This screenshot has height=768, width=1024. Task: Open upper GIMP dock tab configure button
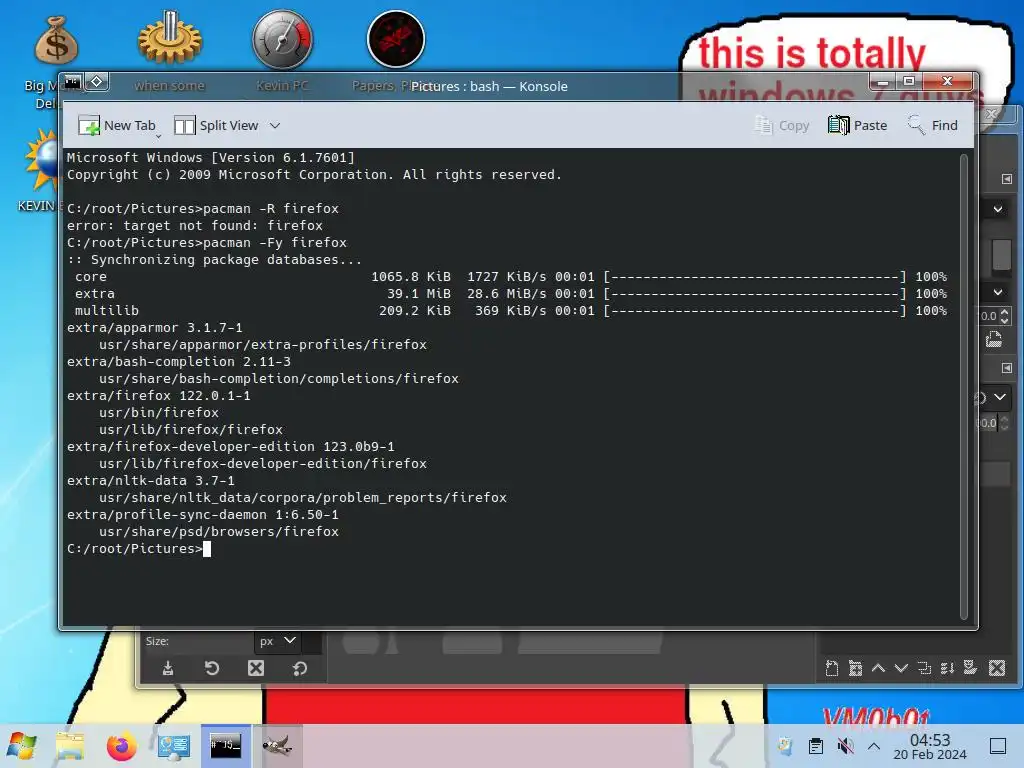(1006, 179)
